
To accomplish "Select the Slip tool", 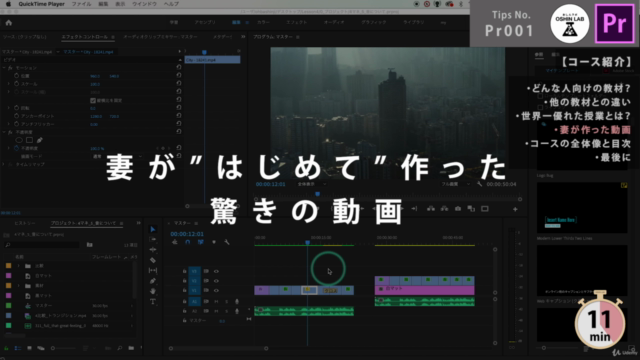I will click(x=153, y=270).
